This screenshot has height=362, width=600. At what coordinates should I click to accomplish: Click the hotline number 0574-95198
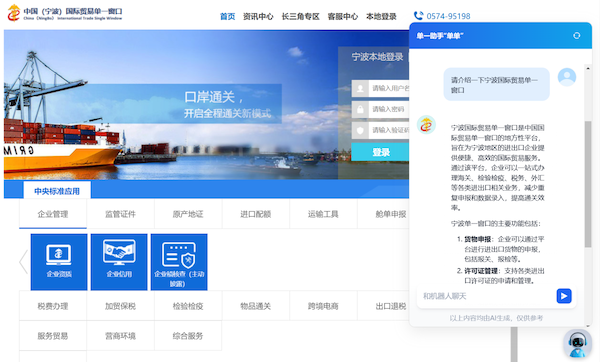point(448,16)
